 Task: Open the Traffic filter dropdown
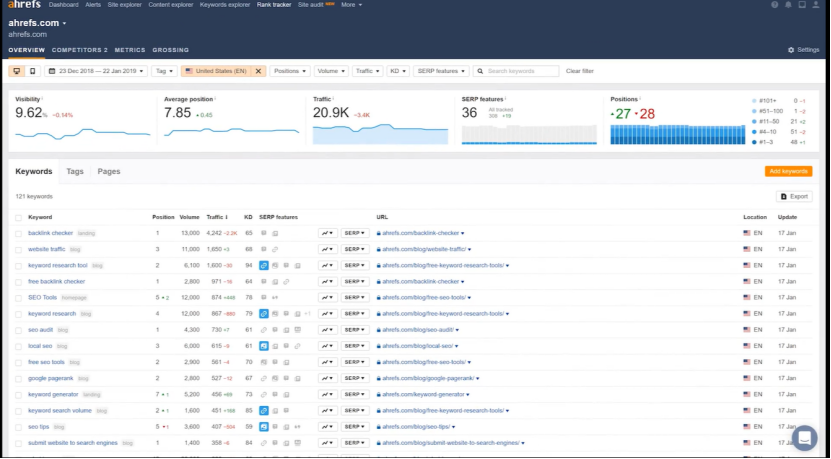coord(367,71)
